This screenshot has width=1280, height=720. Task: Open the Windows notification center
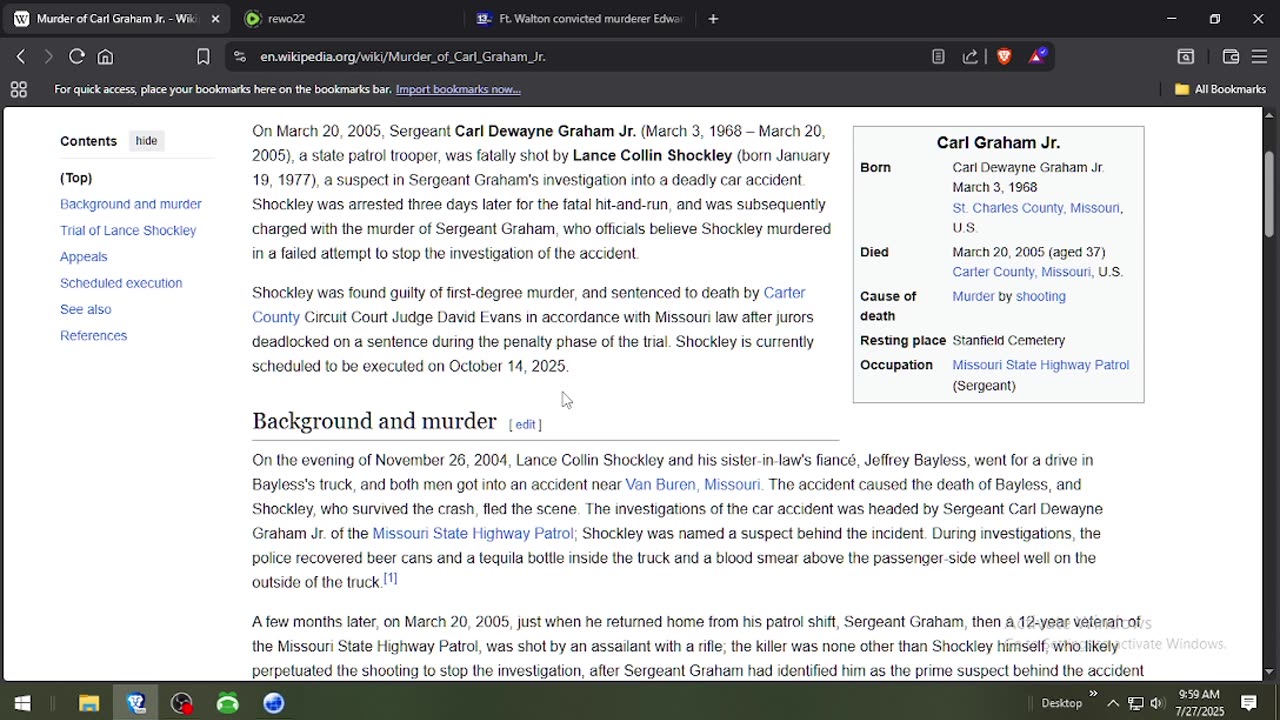coord(1249,703)
